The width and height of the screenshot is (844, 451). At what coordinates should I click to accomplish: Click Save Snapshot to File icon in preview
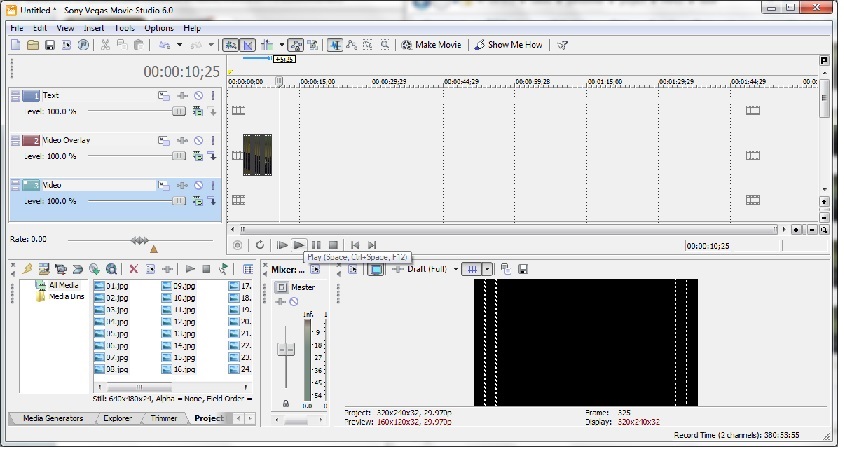(x=523, y=270)
